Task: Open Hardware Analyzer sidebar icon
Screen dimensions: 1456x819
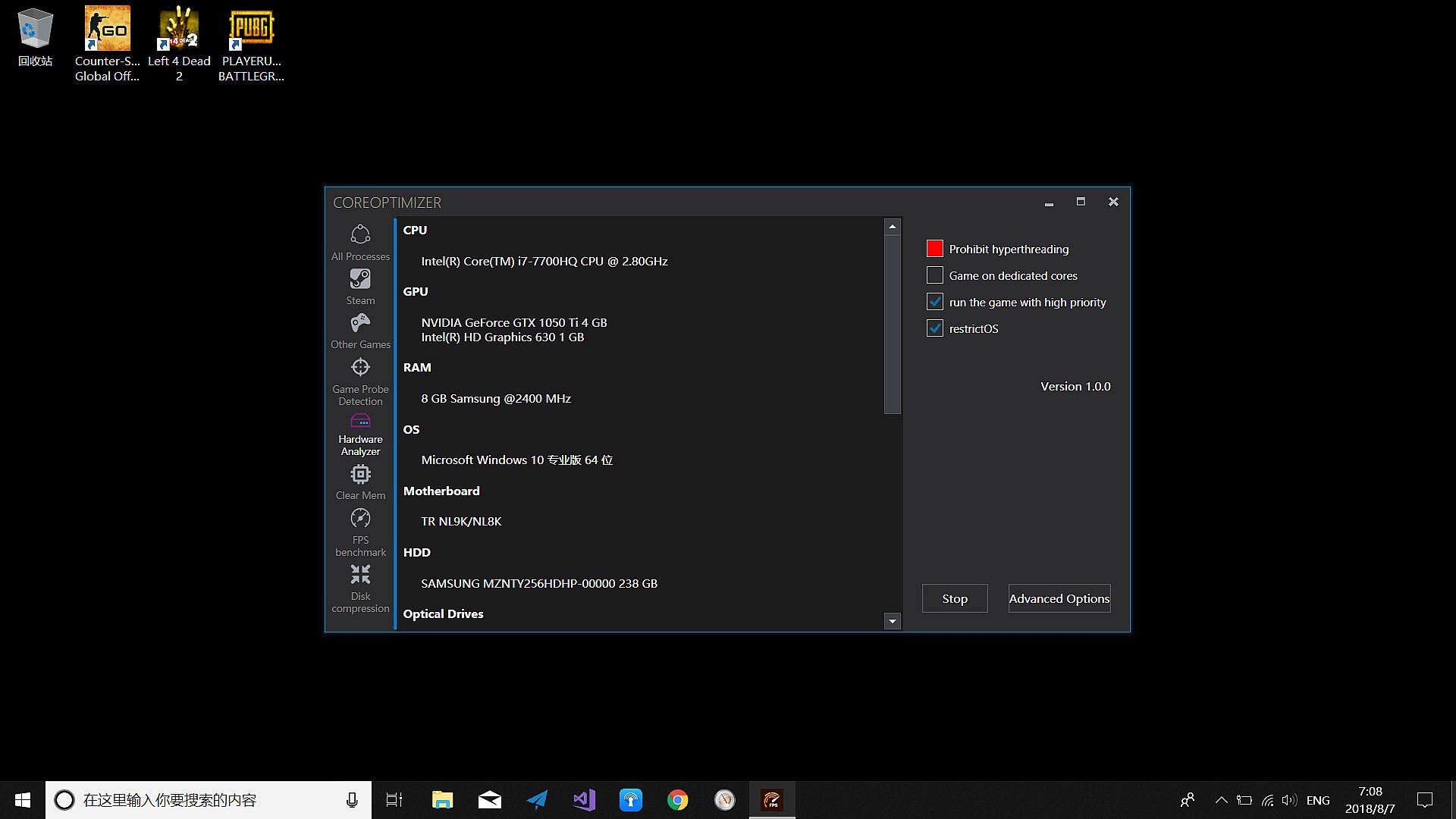Action: [x=360, y=421]
